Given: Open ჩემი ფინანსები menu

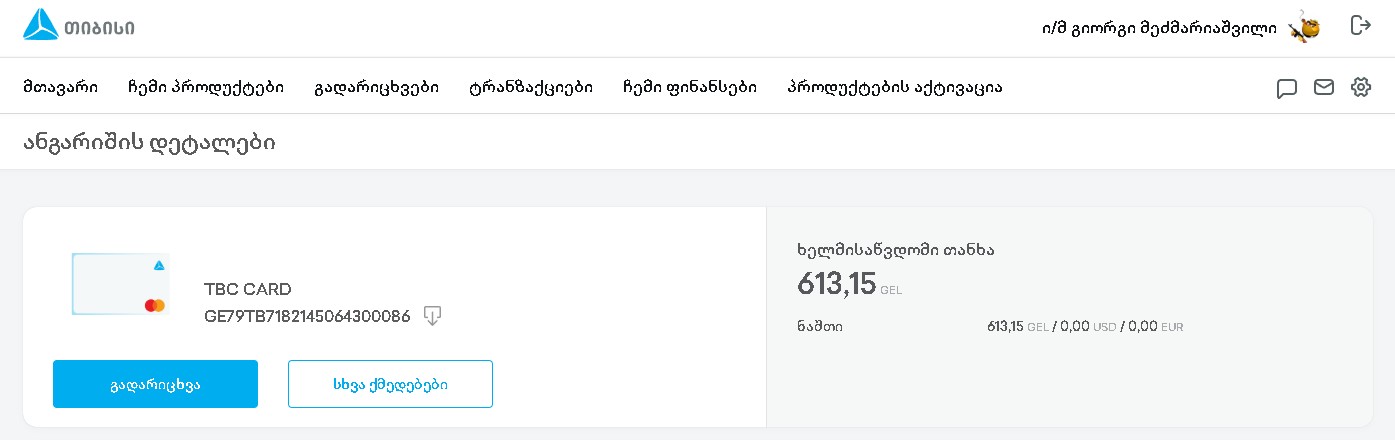Looking at the screenshot, I should click(x=689, y=87).
